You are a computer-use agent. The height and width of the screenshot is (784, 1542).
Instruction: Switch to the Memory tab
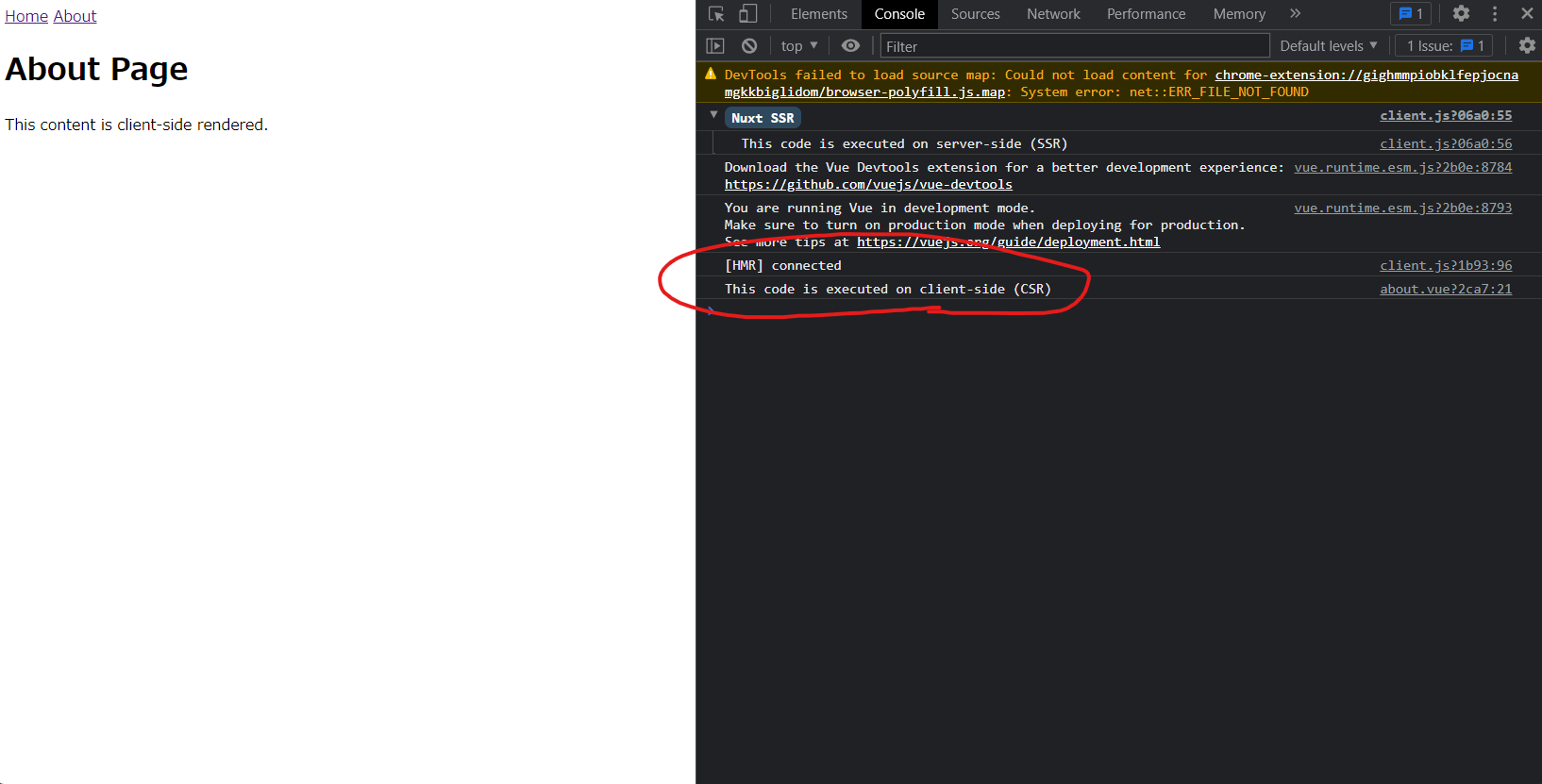click(1239, 14)
